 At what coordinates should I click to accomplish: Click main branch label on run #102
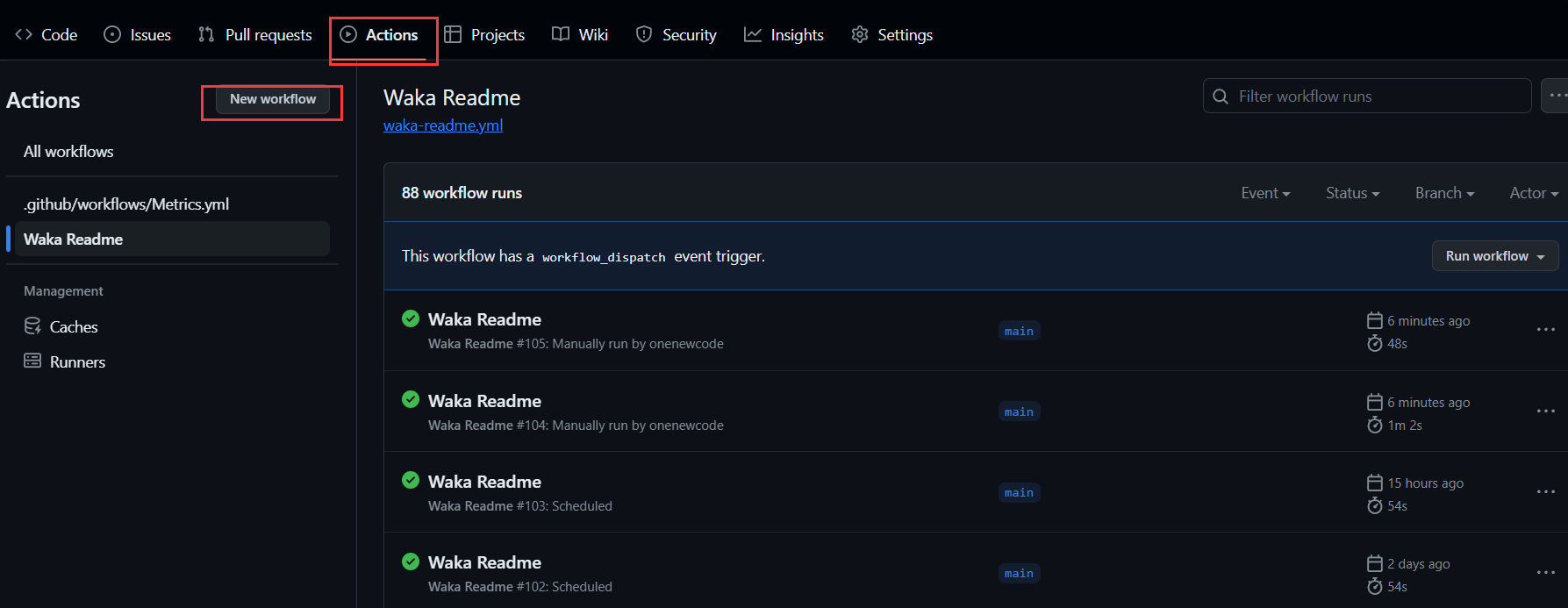[x=1019, y=573]
